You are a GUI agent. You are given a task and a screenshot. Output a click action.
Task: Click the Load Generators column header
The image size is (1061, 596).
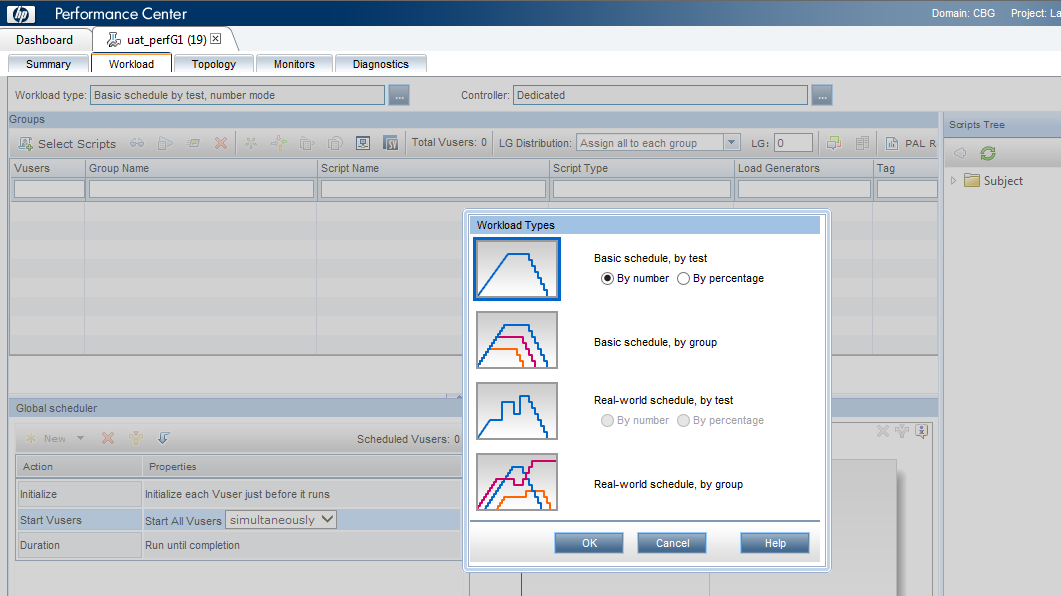(804, 168)
